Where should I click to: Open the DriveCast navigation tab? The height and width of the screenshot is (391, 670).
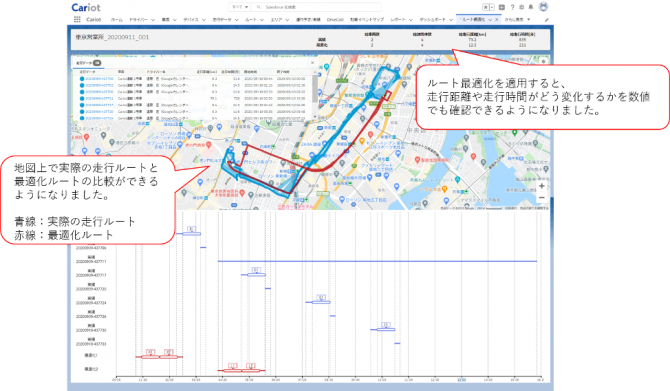click(x=335, y=20)
